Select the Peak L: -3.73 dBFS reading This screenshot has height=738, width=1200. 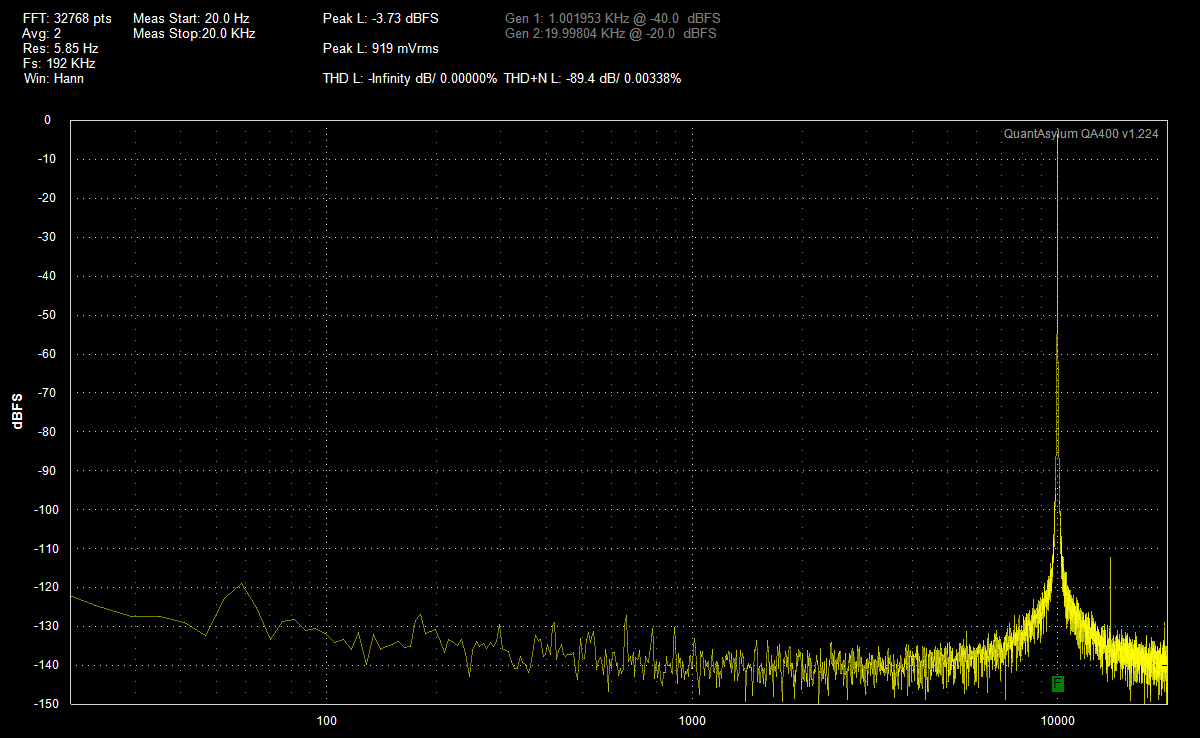tap(381, 19)
